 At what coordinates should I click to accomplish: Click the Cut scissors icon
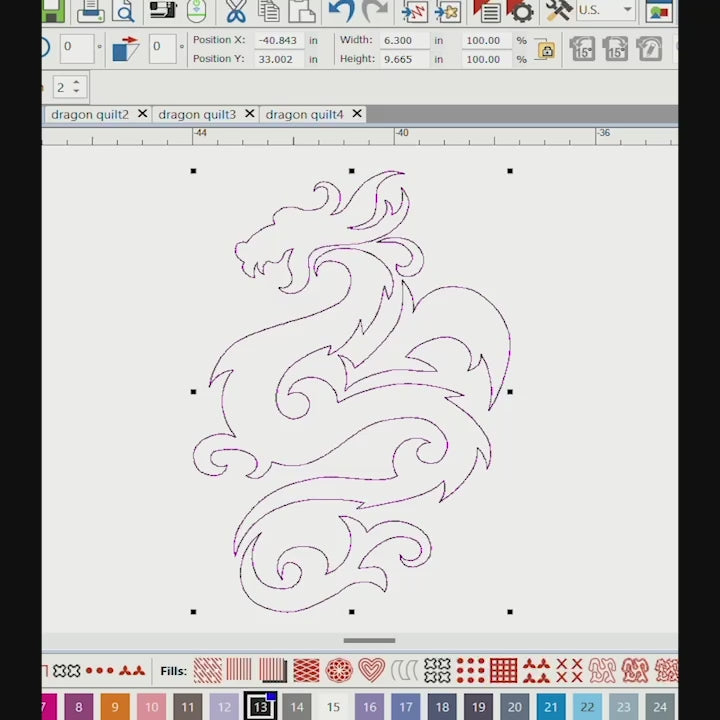click(236, 11)
